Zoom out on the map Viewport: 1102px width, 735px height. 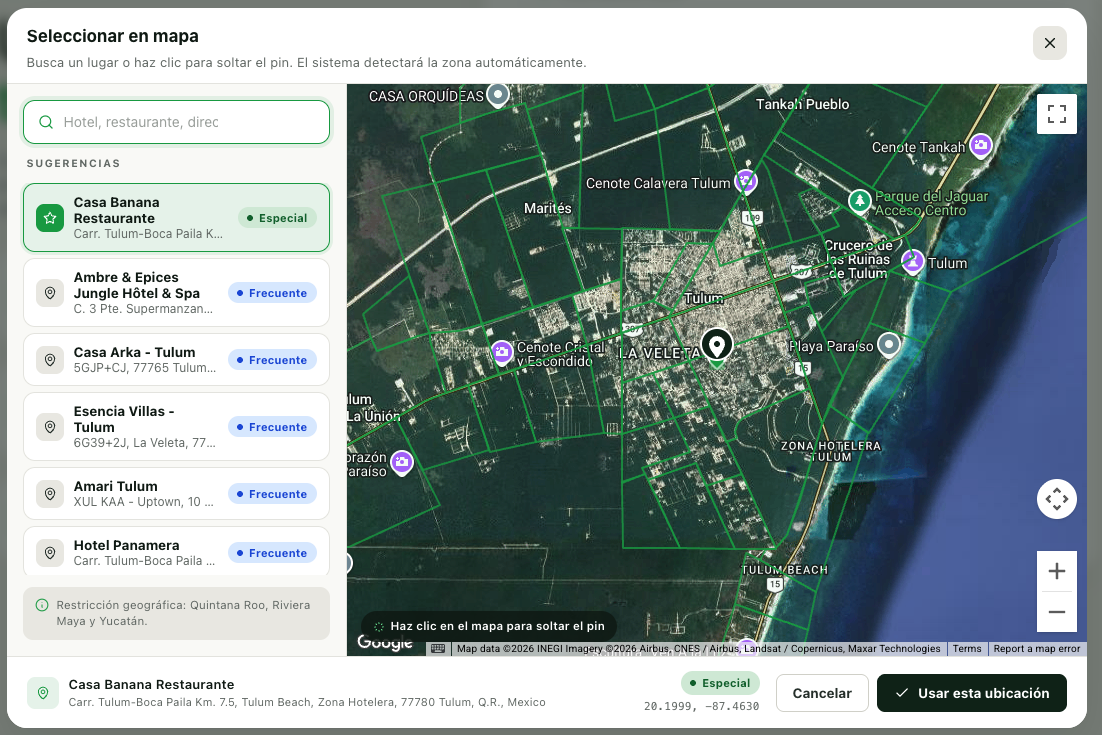[x=1056, y=612]
